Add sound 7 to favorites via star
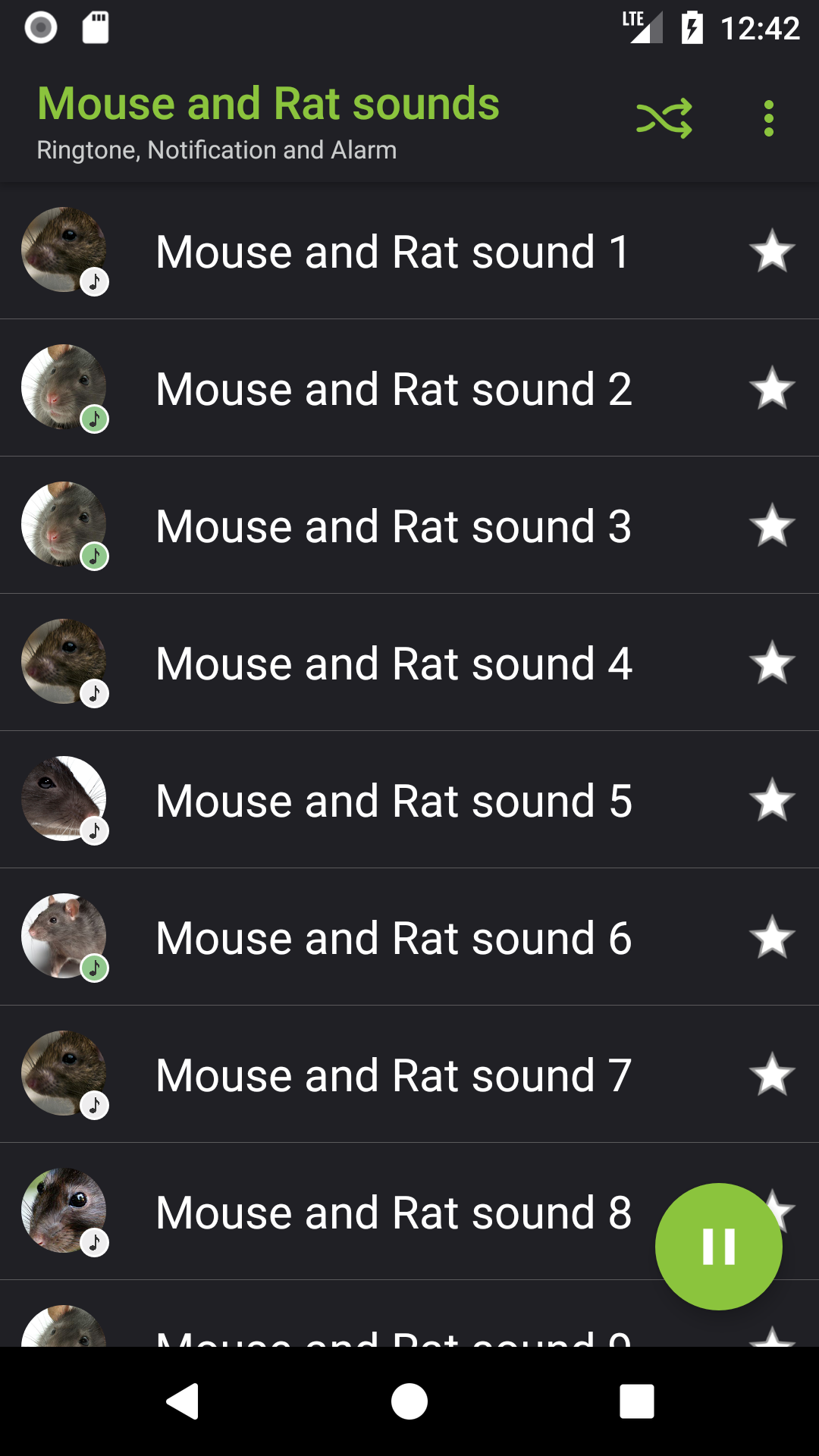Viewport: 819px width, 1456px height. coord(772,1075)
